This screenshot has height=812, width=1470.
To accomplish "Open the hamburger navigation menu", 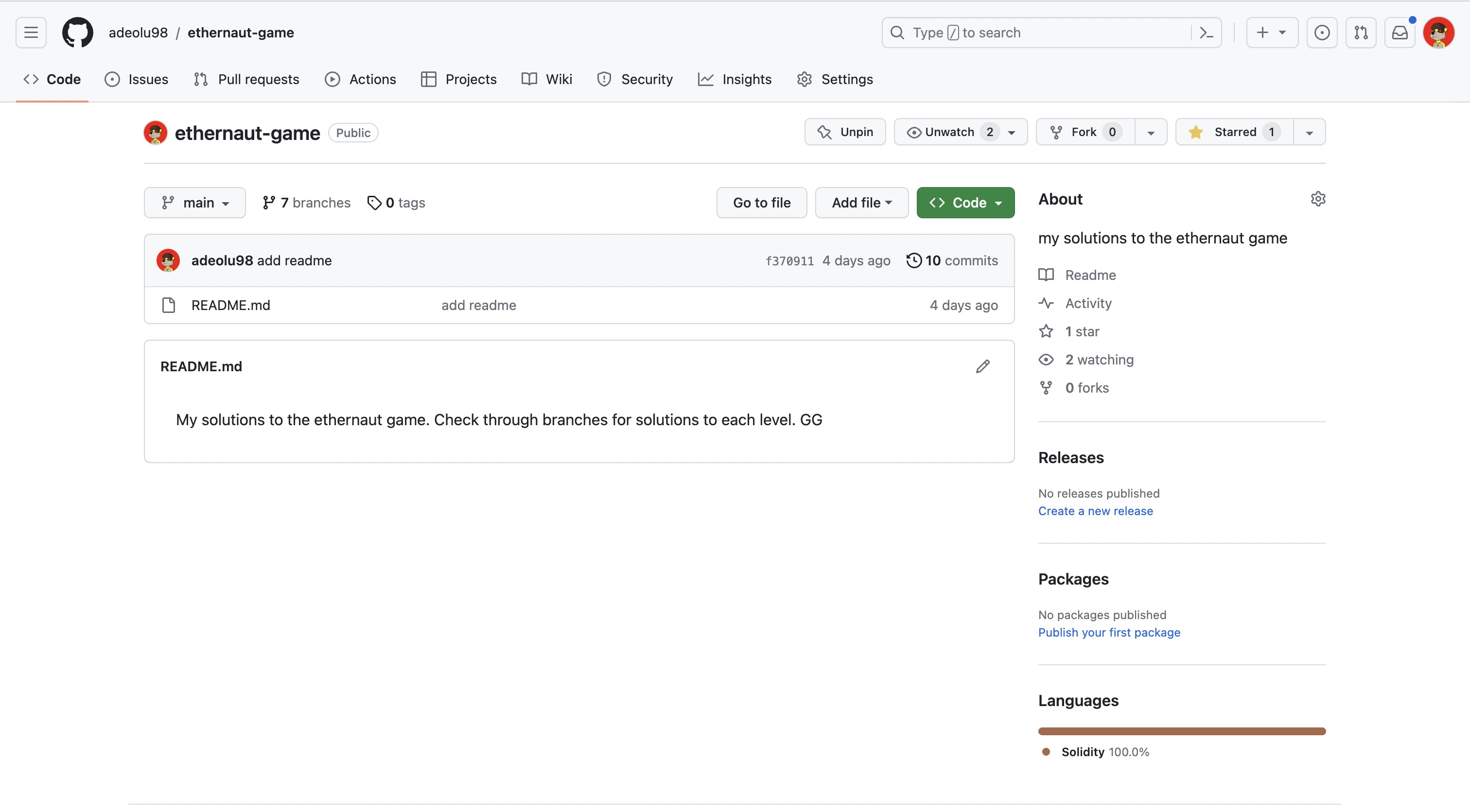I will click(x=31, y=33).
